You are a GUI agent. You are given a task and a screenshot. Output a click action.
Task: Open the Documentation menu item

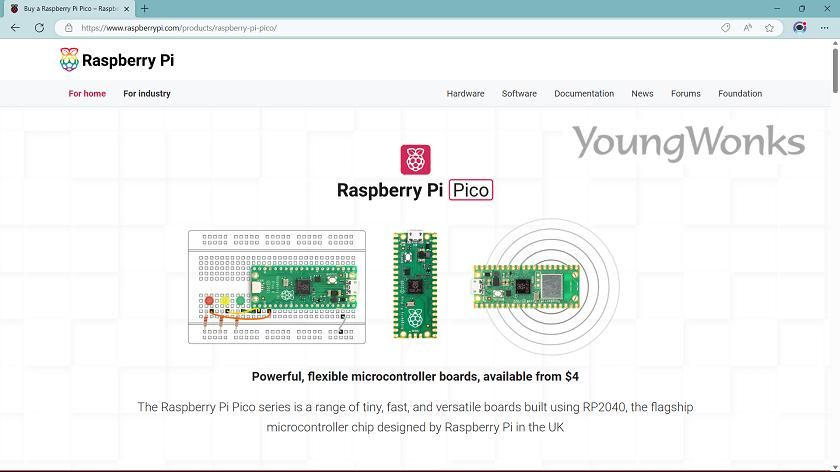584,93
